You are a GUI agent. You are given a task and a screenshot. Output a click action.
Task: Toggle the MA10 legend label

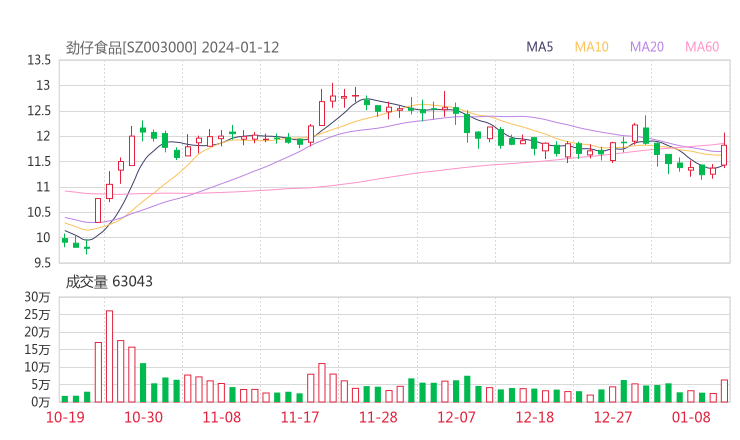(591, 47)
